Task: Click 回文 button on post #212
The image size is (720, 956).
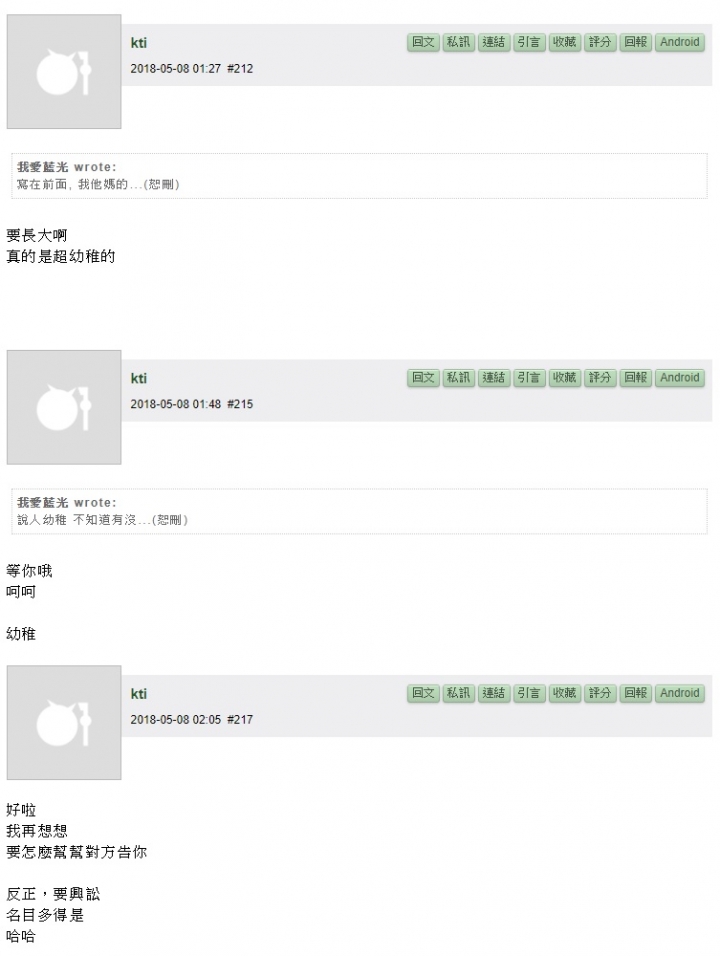Action: pyautogui.click(x=423, y=42)
